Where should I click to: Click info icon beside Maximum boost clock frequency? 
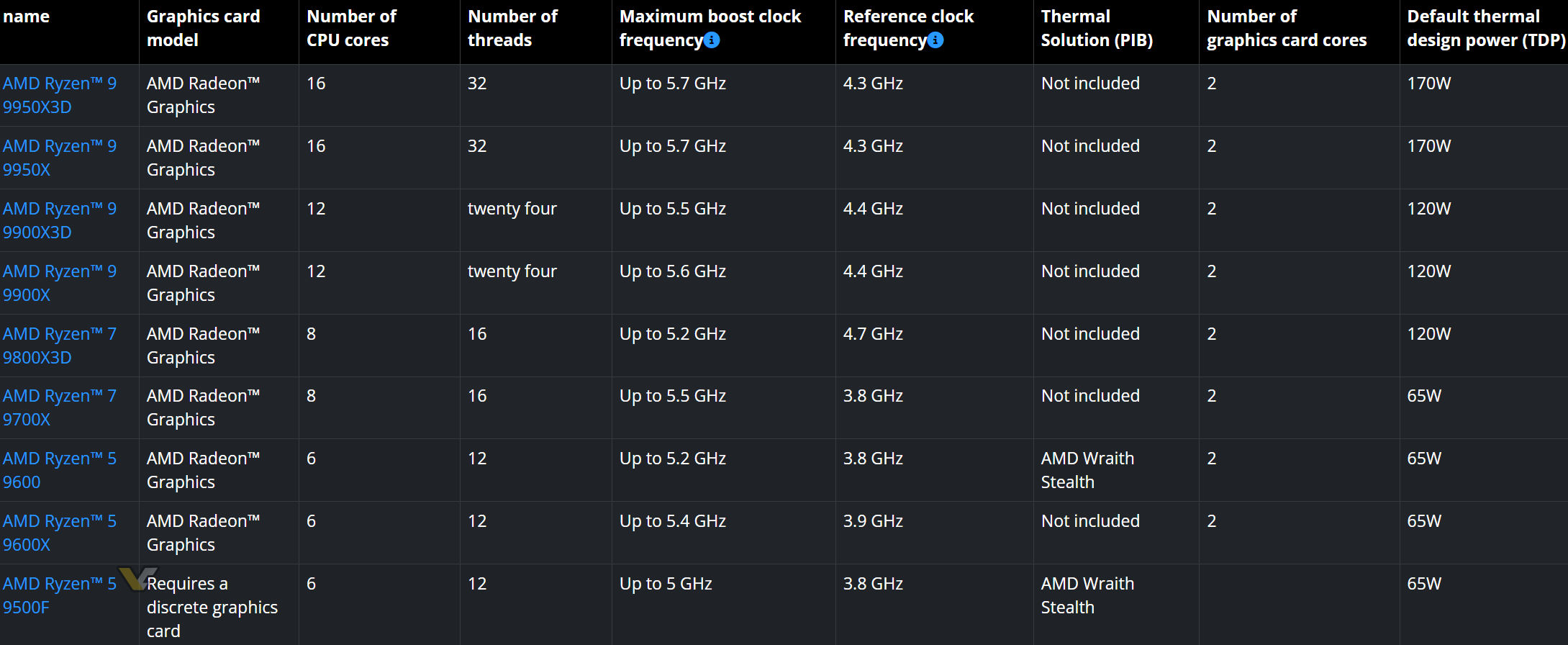tap(712, 40)
